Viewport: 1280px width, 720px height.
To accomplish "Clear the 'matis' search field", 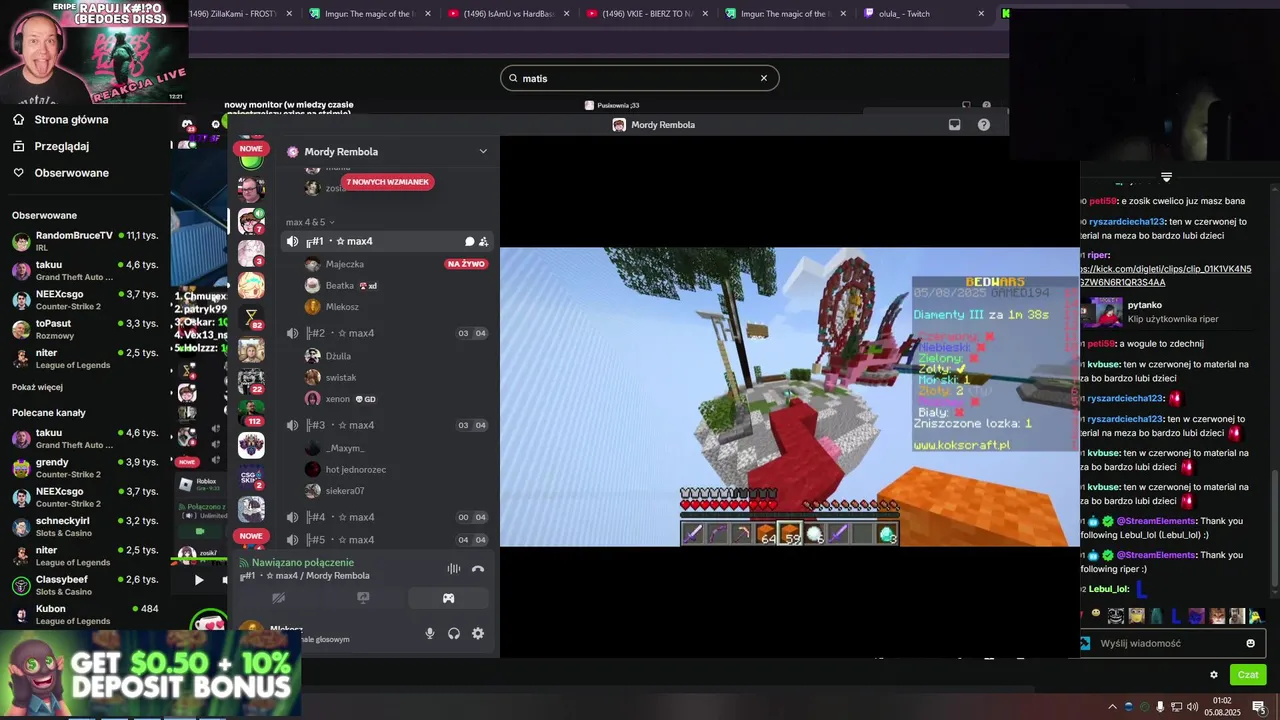I will pyautogui.click(x=764, y=78).
